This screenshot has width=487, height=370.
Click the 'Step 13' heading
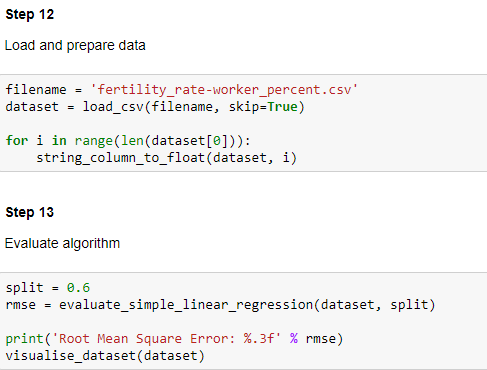tap(30, 212)
